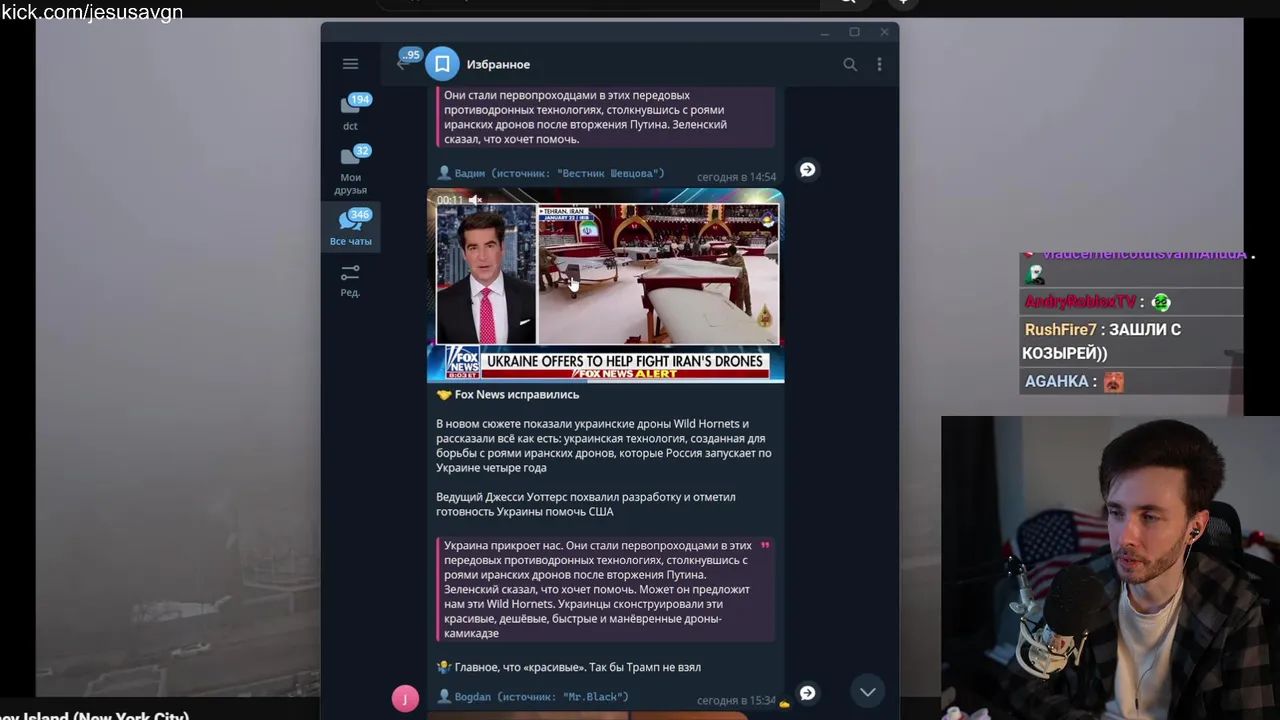Switch to the Все чаты folder

(x=351, y=227)
